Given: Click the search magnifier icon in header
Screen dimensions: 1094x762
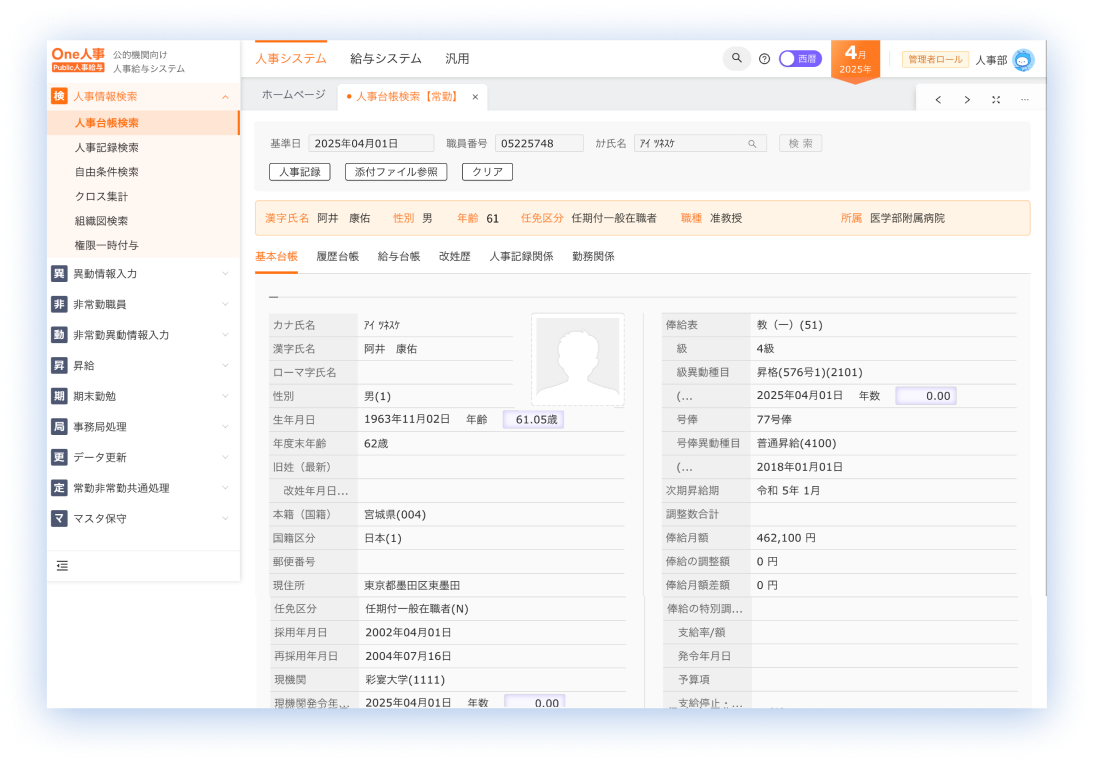Looking at the screenshot, I should [736, 59].
